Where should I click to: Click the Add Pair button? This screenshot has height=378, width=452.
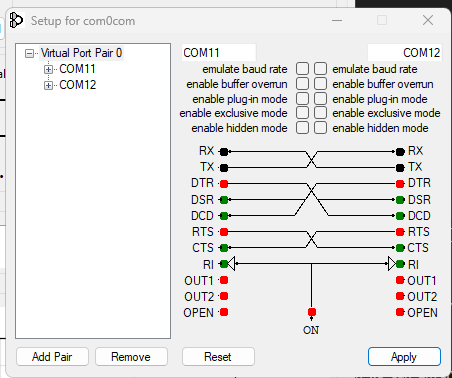[x=52, y=357]
